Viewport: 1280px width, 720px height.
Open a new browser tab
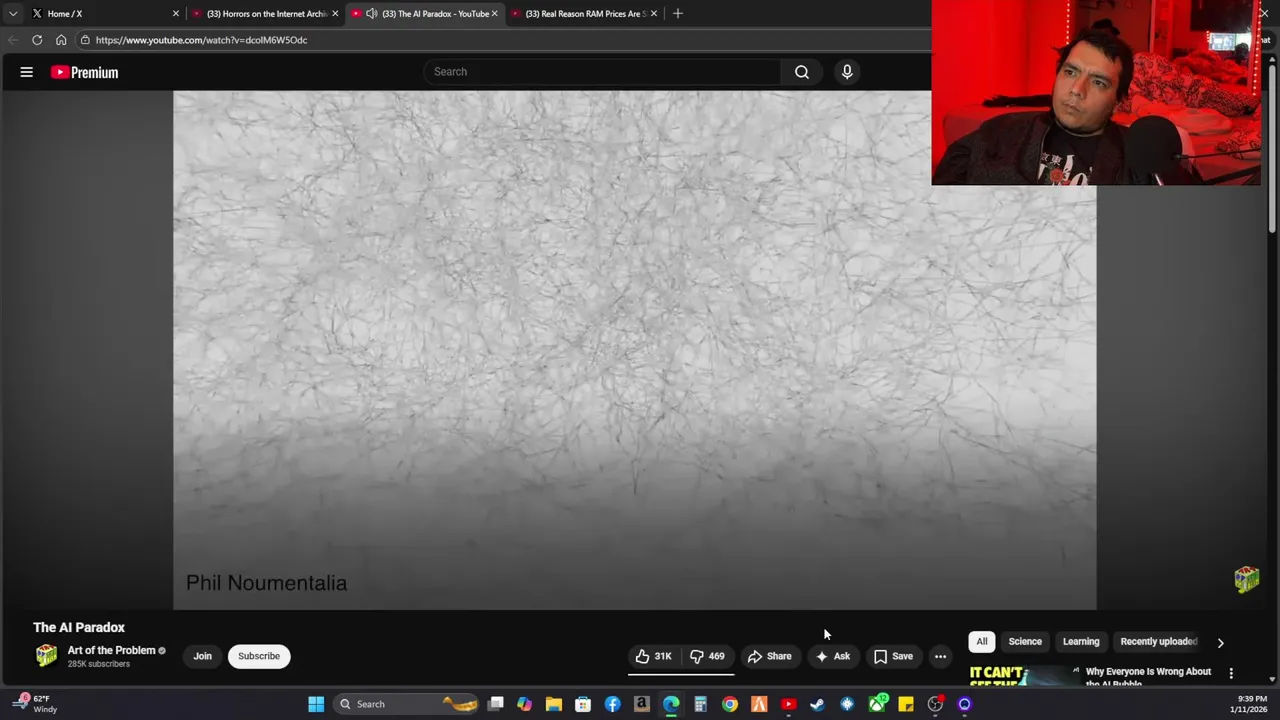pos(678,14)
